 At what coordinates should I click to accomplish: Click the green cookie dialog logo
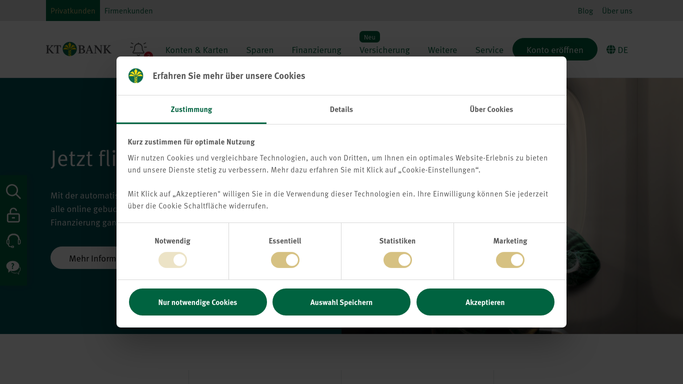(x=136, y=76)
